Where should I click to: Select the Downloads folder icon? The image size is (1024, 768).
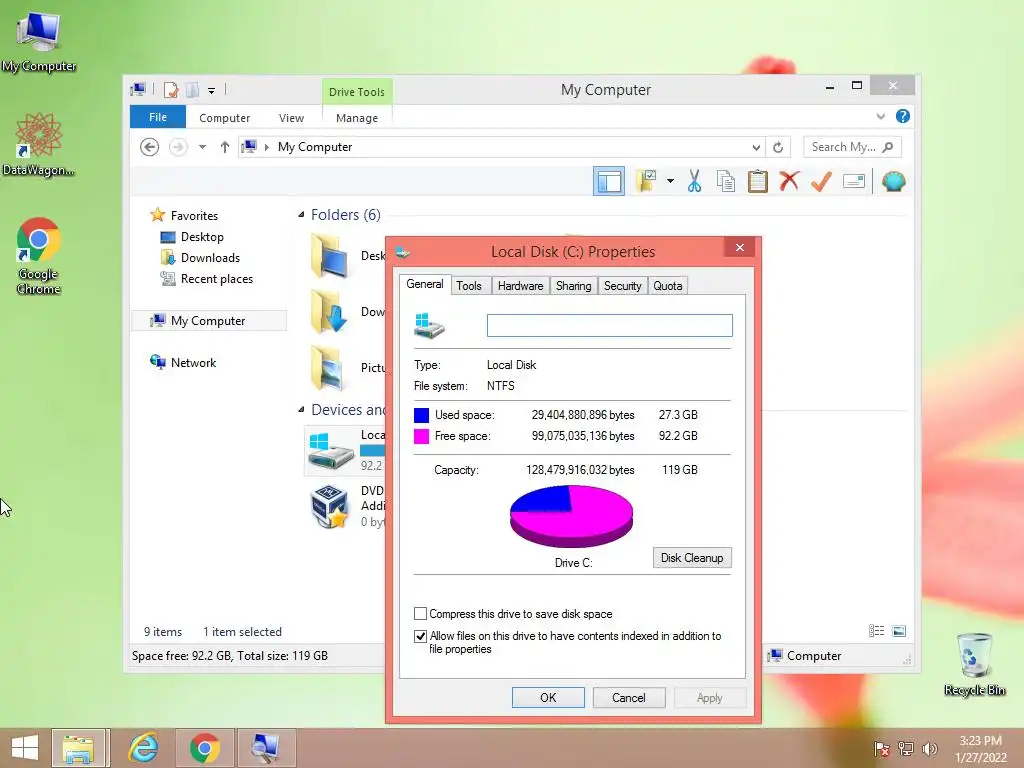(329, 312)
